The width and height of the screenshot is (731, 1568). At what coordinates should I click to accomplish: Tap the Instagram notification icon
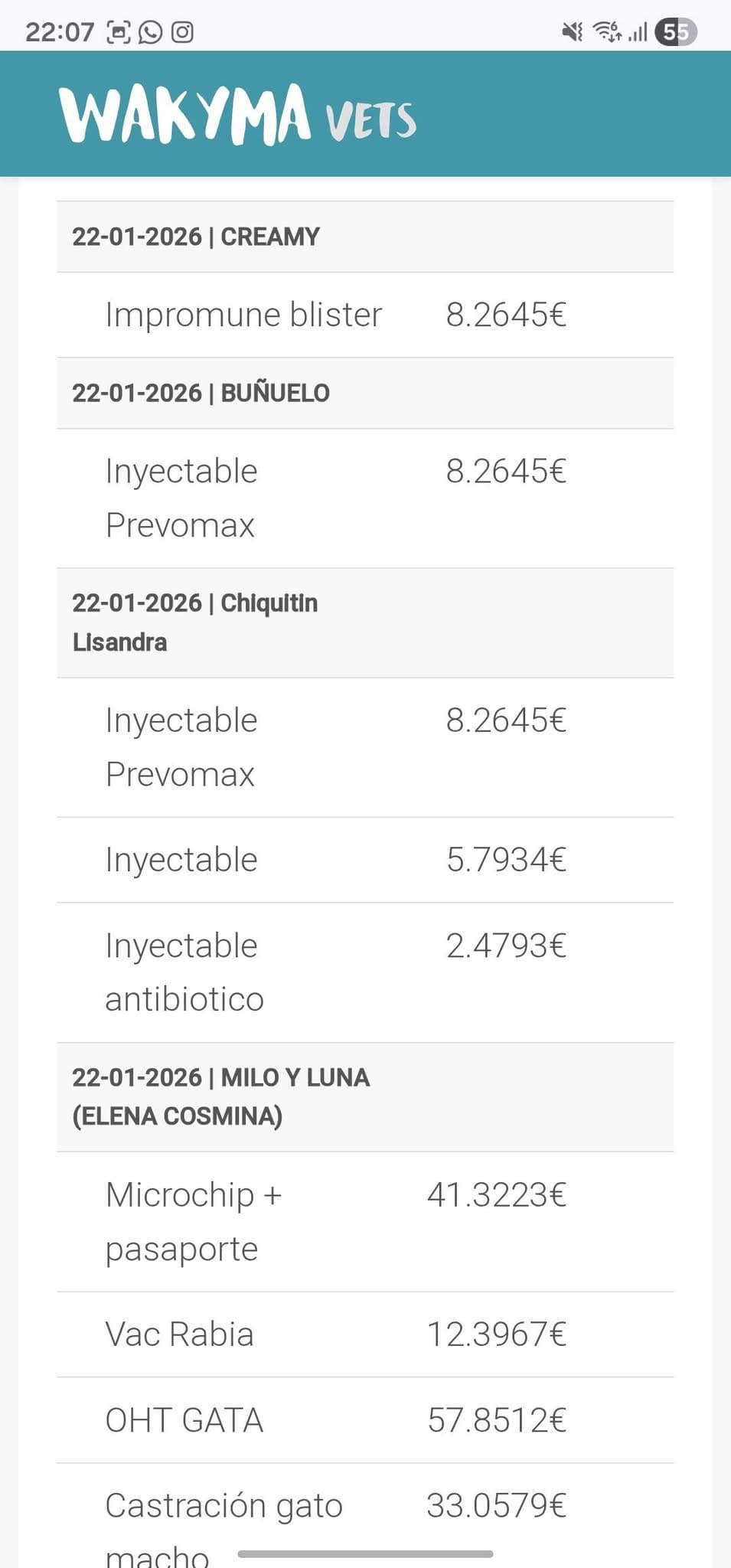182,32
